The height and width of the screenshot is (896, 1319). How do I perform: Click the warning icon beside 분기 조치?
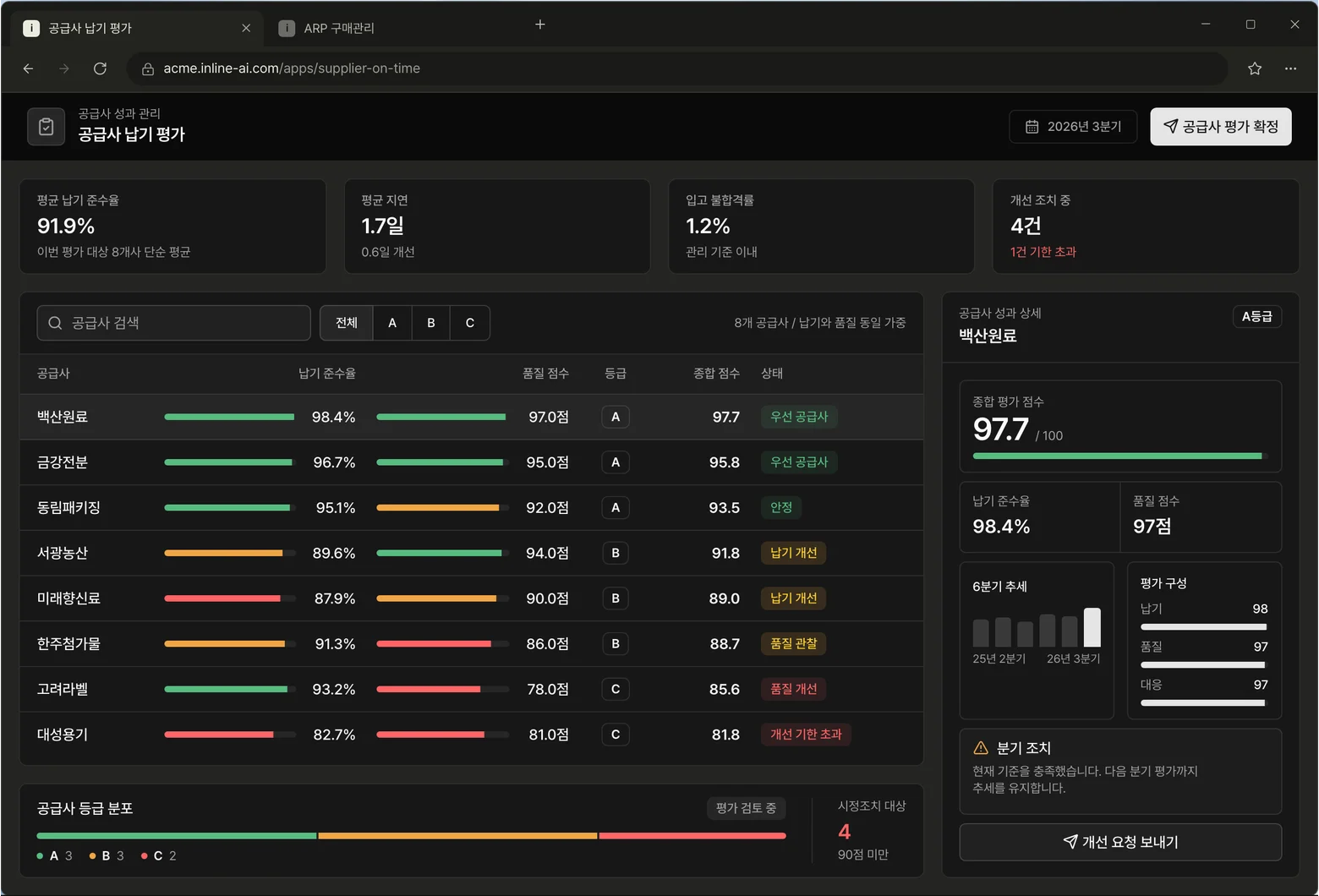tap(981, 748)
